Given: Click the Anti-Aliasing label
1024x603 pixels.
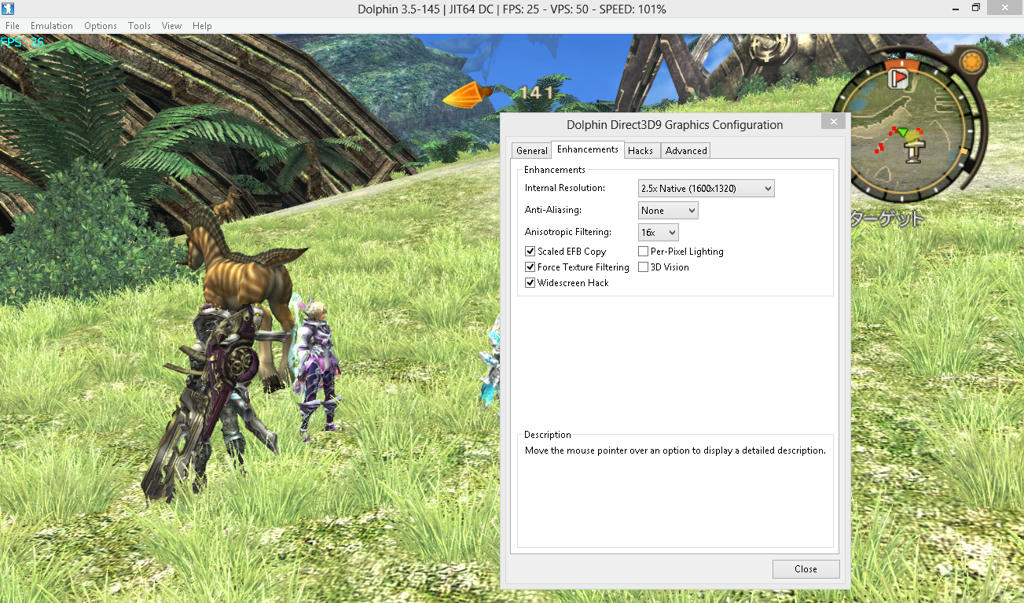Looking at the screenshot, I should (552, 210).
